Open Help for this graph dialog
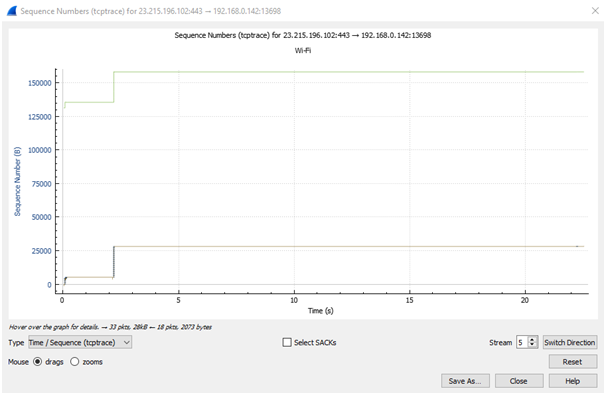Image resolution: width=611 pixels, height=395 pixels. (572, 381)
